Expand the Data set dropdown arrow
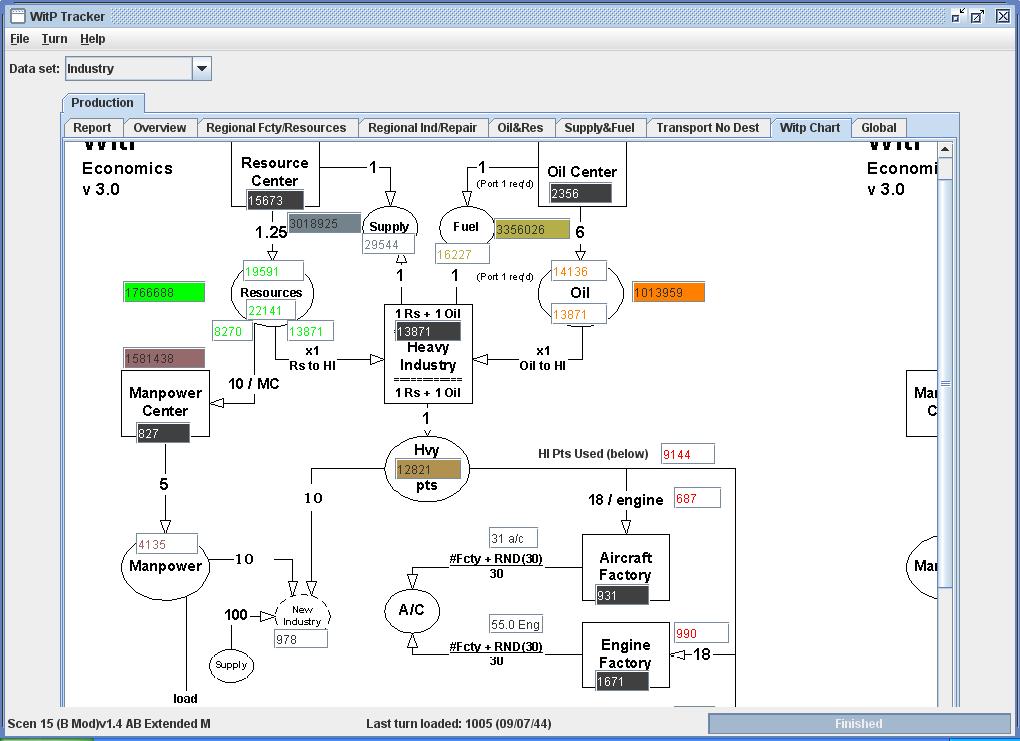1020x741 pixels. 202,68
